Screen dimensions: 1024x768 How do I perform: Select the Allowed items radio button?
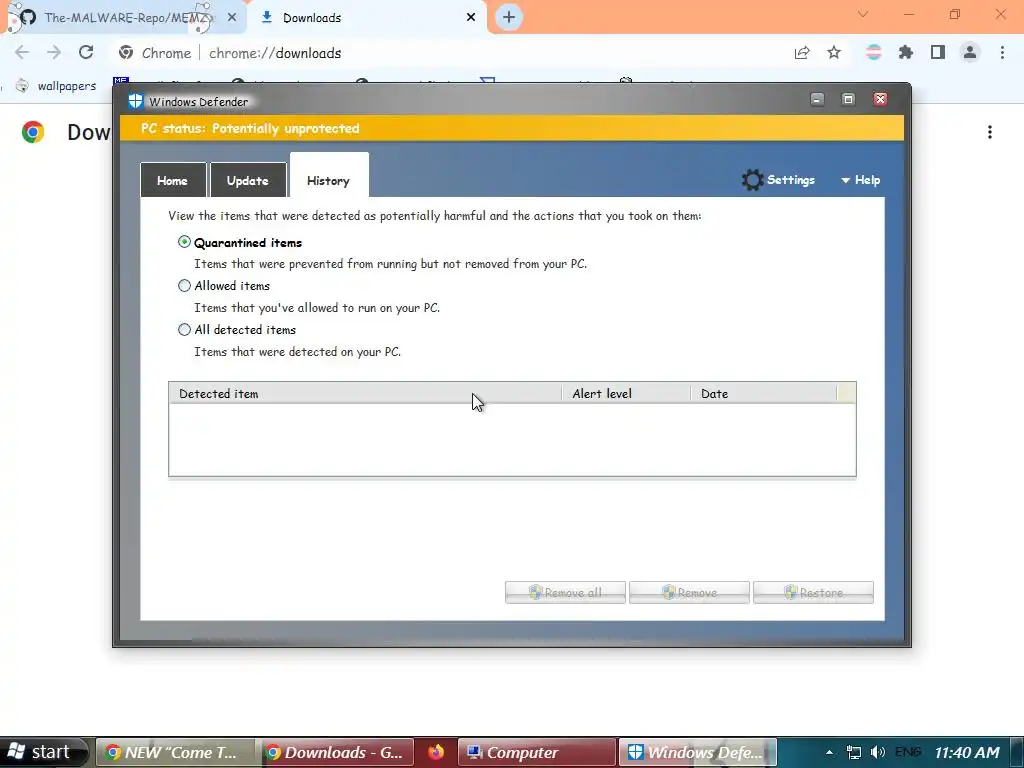[x=184, y=285]
